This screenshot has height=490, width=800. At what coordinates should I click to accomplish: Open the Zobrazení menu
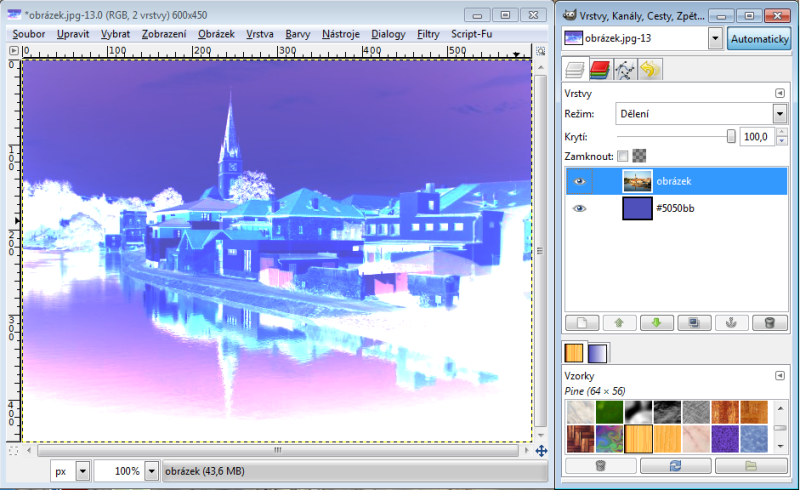click(164, 34)
